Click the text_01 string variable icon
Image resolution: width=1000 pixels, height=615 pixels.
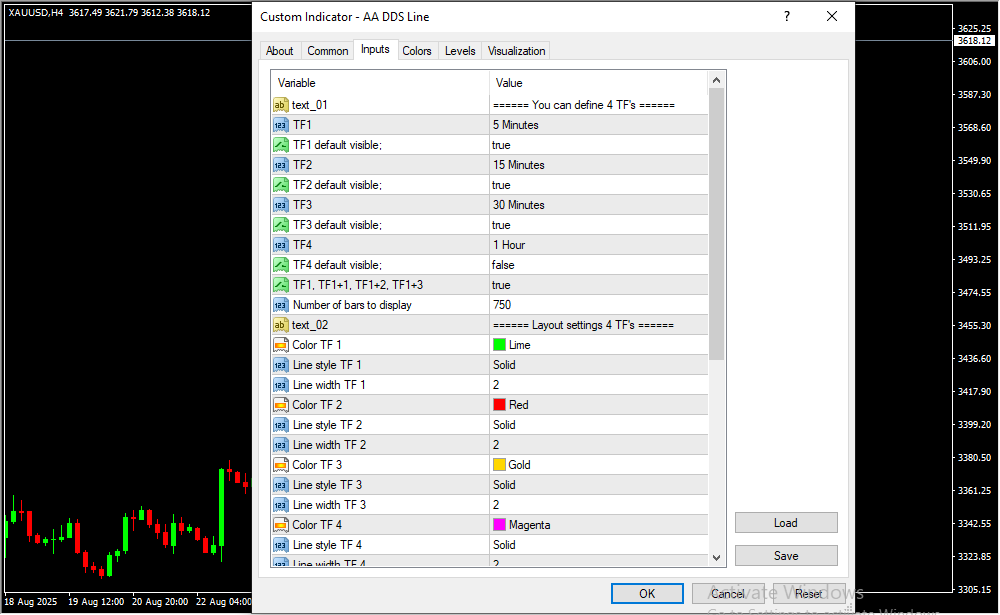pyautogui.click(x=280, y=105)
